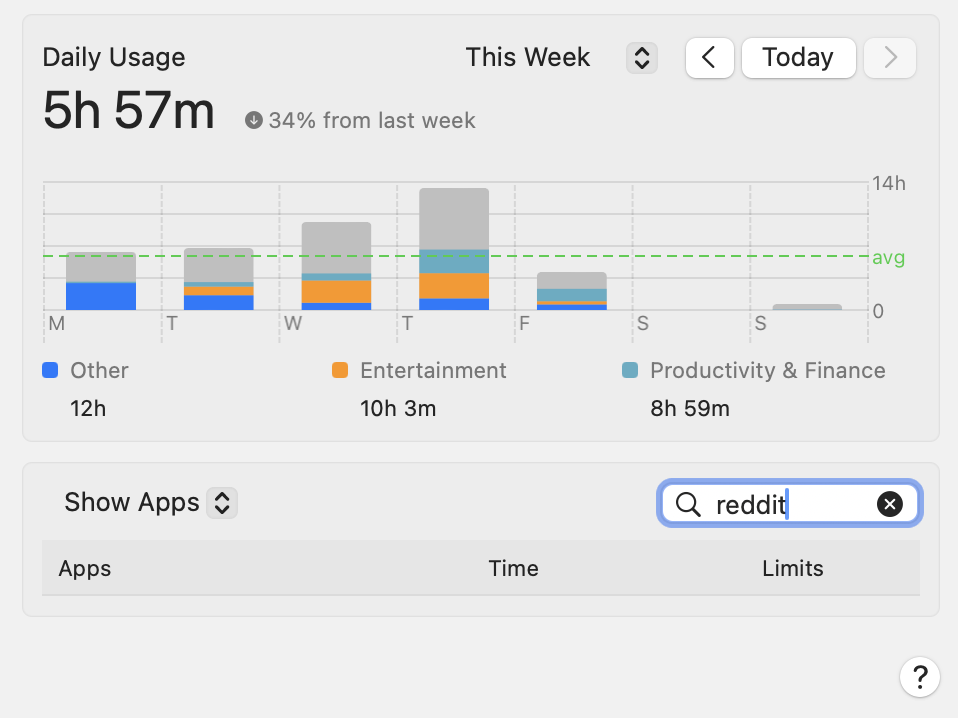Select Wednesday's usage bar in the chart
This screenshot has width=958, height=718.
(336, 266)
